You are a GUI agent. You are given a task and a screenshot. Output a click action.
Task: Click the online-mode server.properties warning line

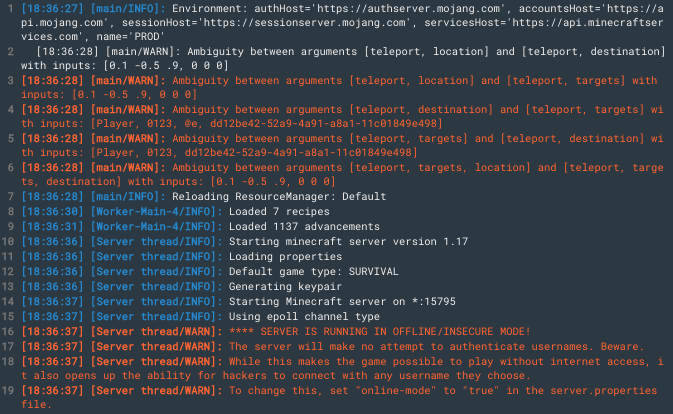coord(339,397)
